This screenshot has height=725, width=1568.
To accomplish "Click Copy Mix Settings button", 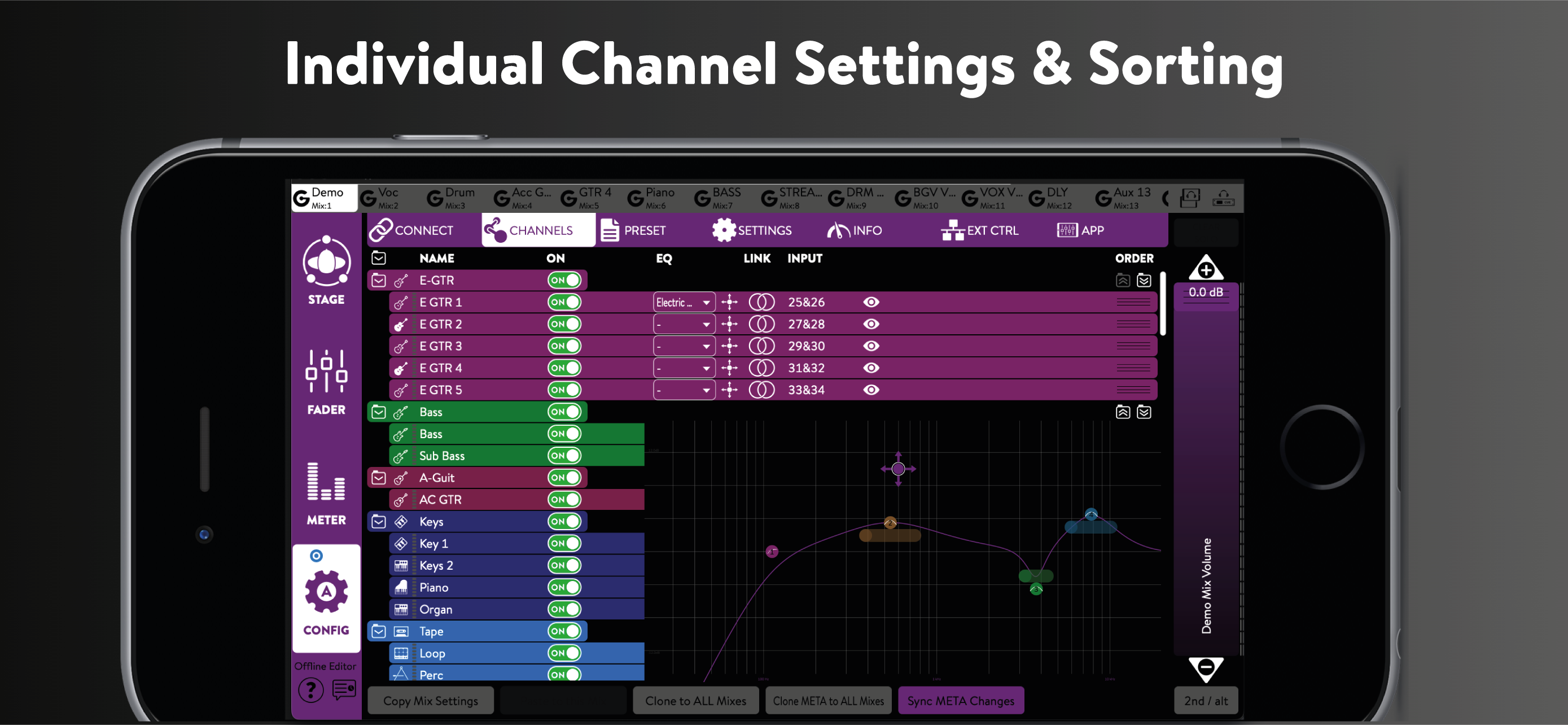I will 430,701.
